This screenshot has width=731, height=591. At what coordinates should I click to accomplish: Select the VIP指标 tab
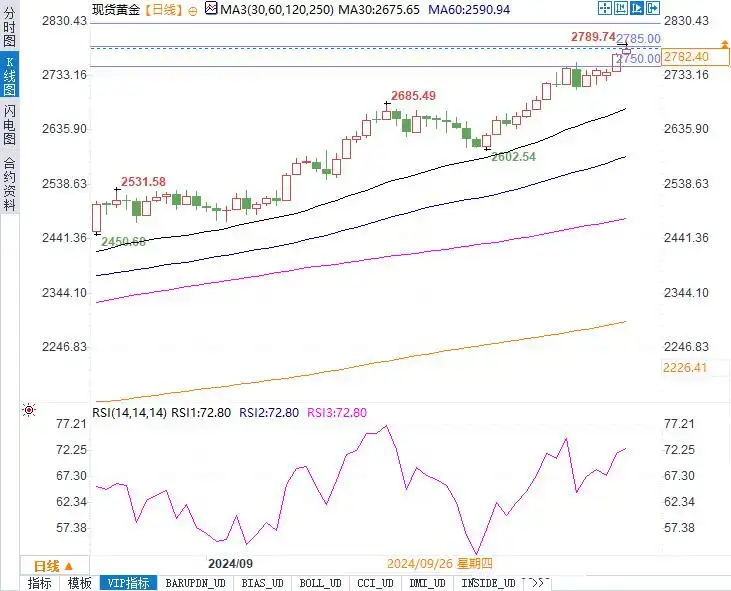pyautogui.click(x=129, y=583)
